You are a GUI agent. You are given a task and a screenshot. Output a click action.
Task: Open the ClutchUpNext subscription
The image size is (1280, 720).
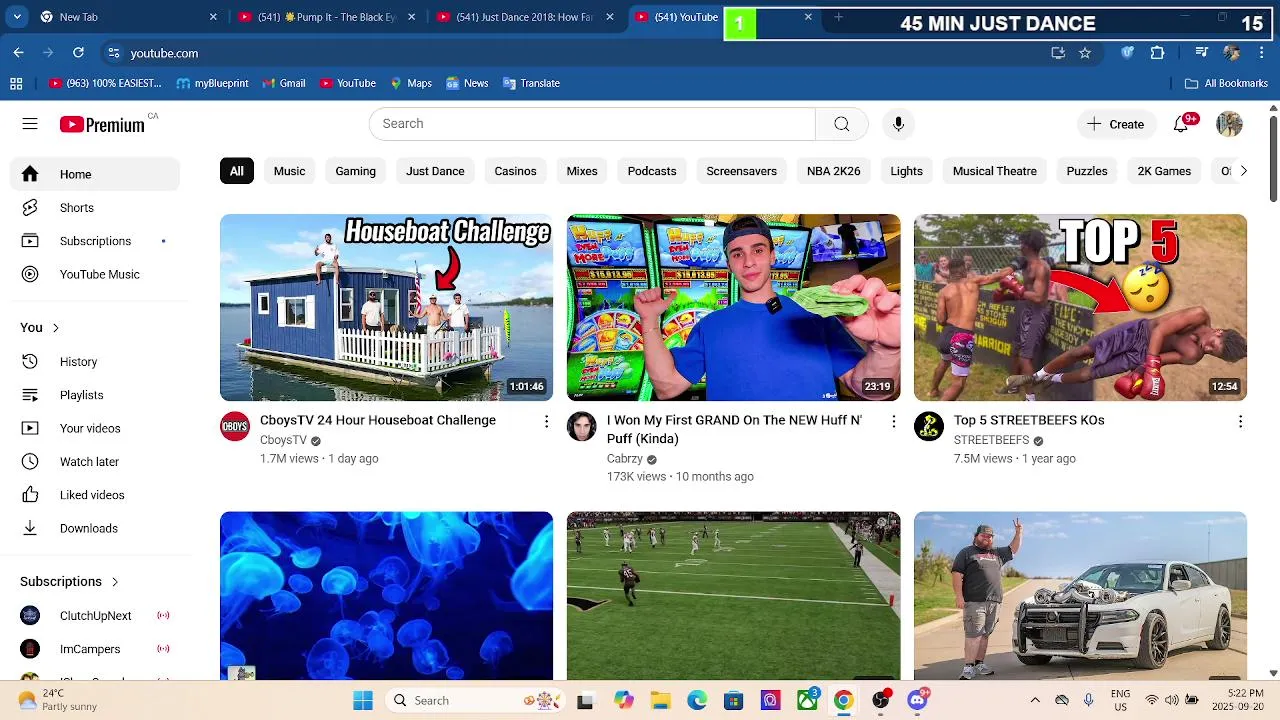click(95, 615)
